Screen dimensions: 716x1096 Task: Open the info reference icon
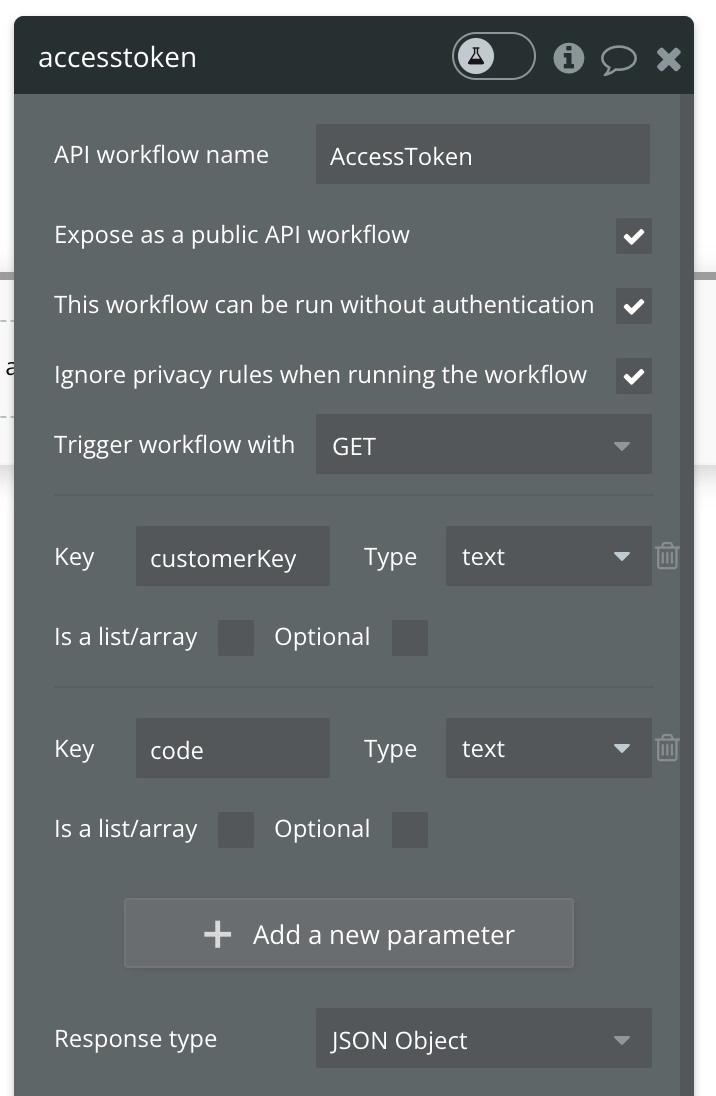point(568,59)
